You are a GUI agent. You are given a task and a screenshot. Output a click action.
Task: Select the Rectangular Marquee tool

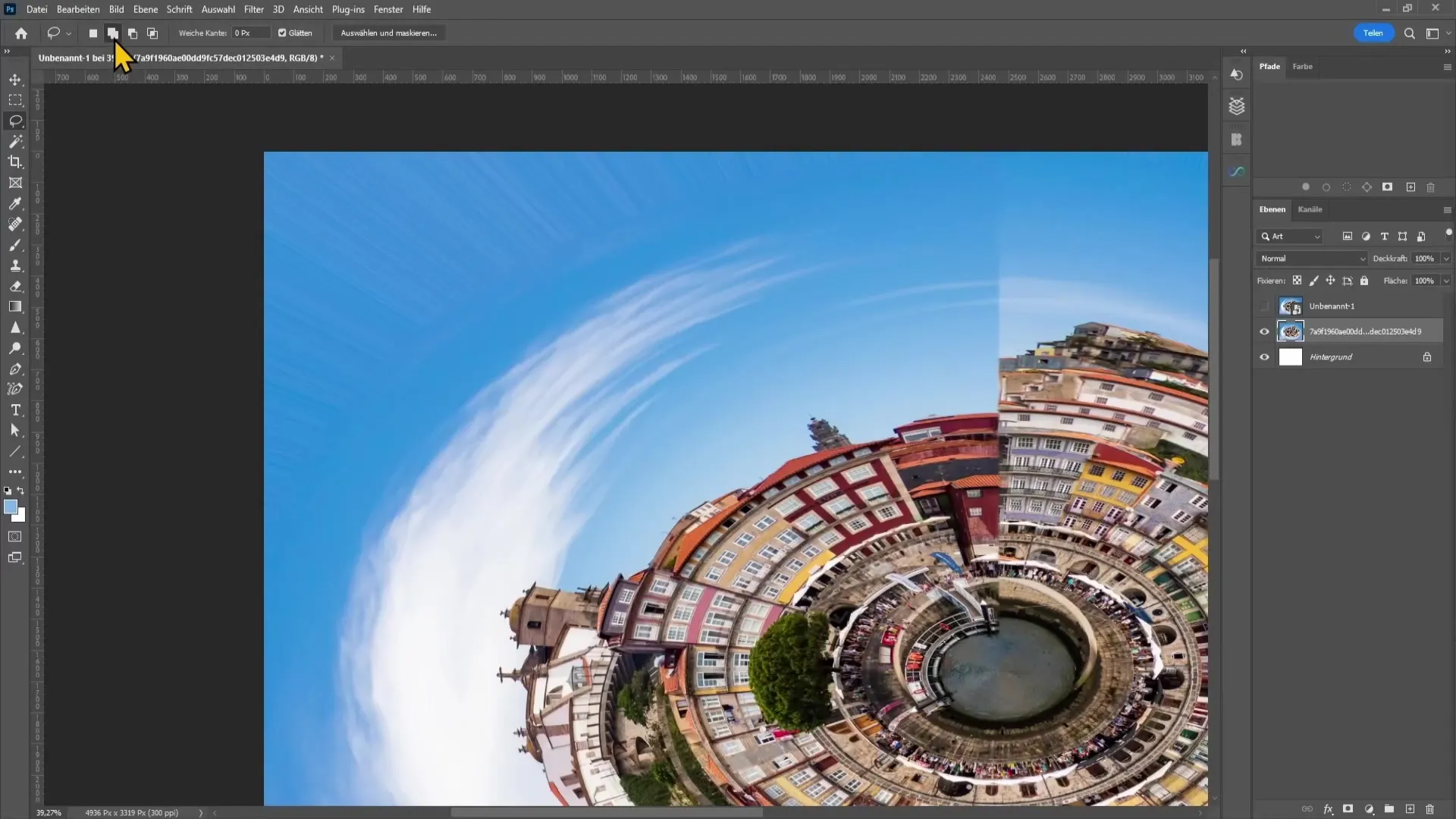[15, 100]
